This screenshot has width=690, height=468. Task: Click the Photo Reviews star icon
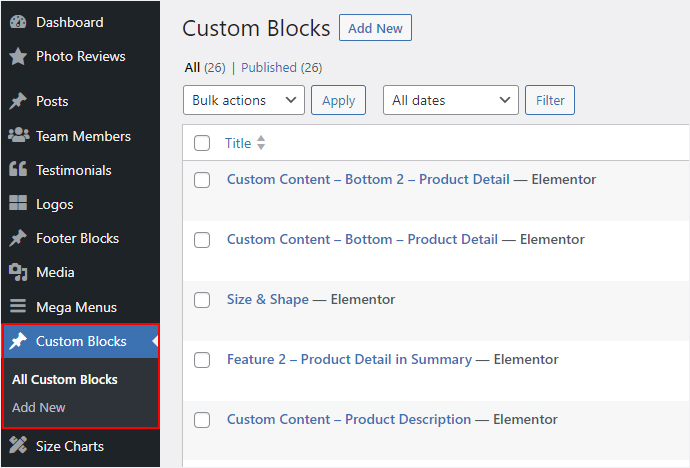pyautogui.click(x=18, y=56)
